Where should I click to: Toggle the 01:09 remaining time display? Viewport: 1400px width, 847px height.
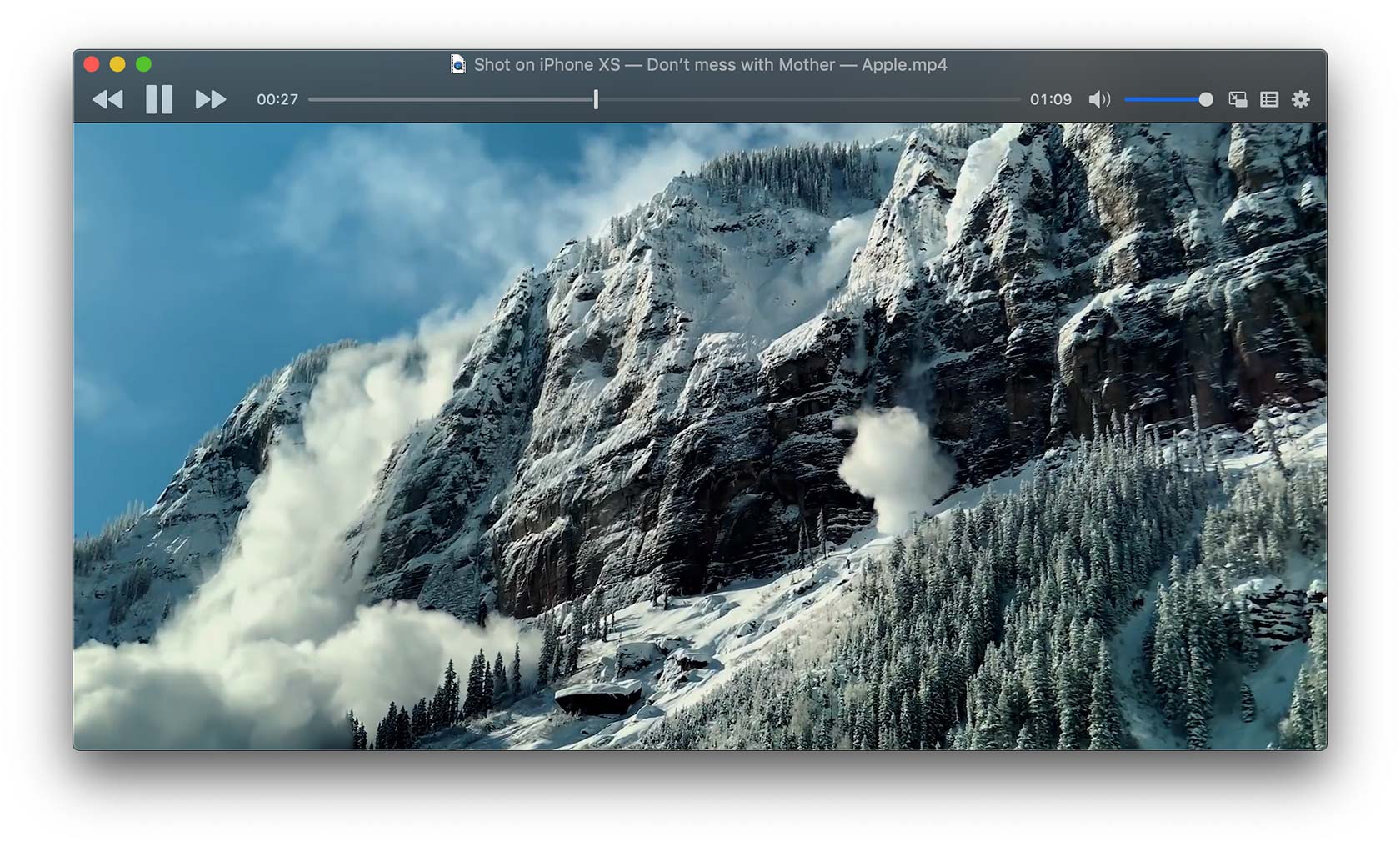[x=1051, y=99]
